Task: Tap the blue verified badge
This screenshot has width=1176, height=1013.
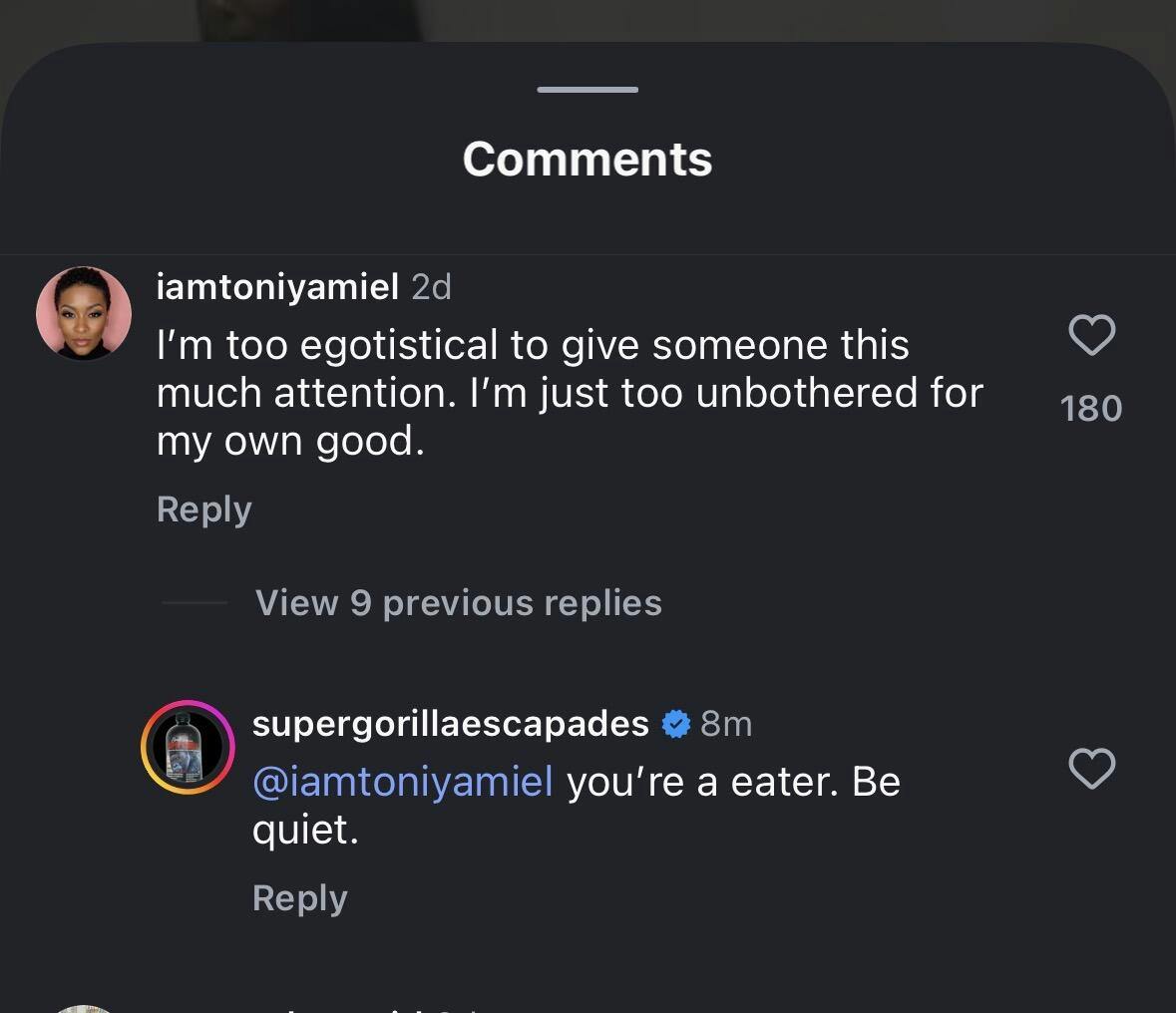Action: coord(676,724)
